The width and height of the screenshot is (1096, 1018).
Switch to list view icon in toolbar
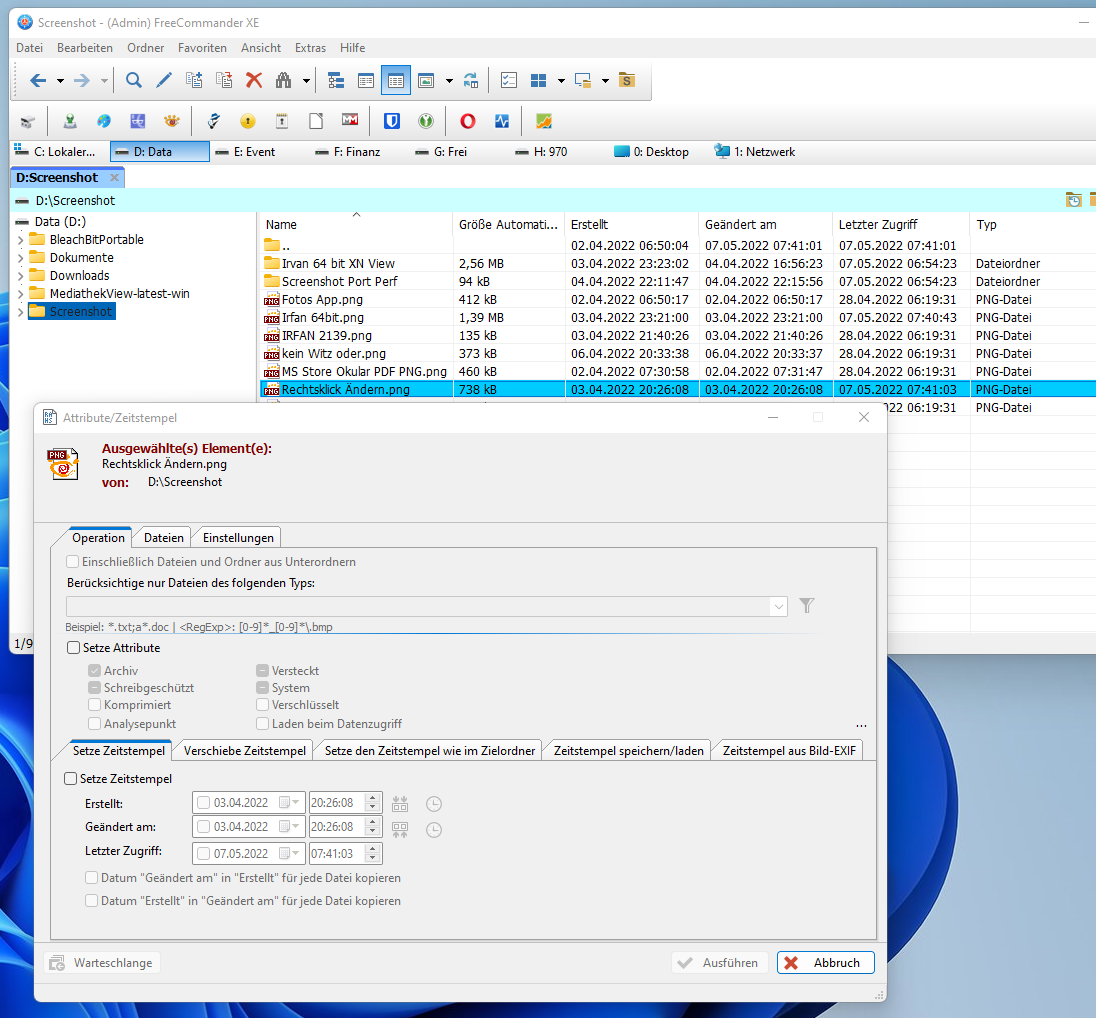[366, 80]
